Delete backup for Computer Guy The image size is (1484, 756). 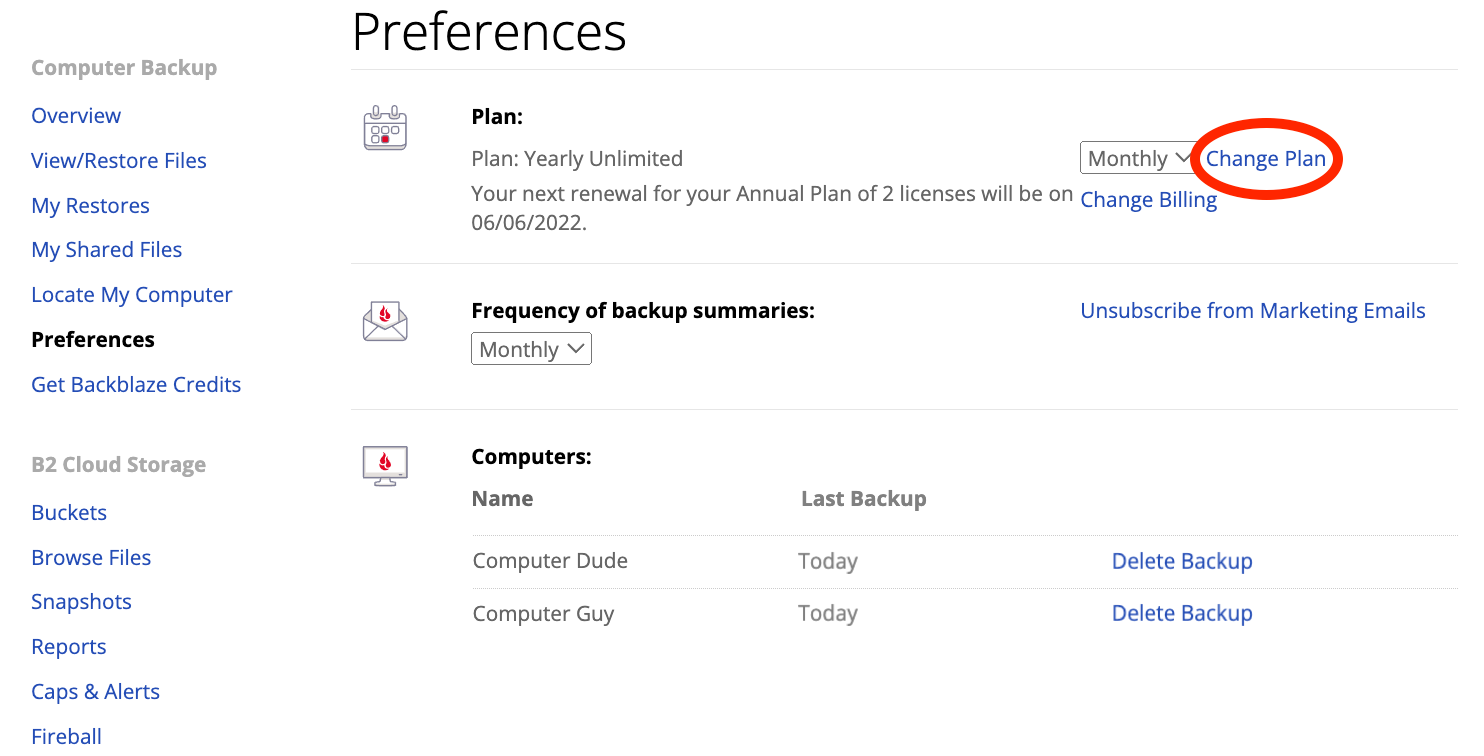(1182, 613)
